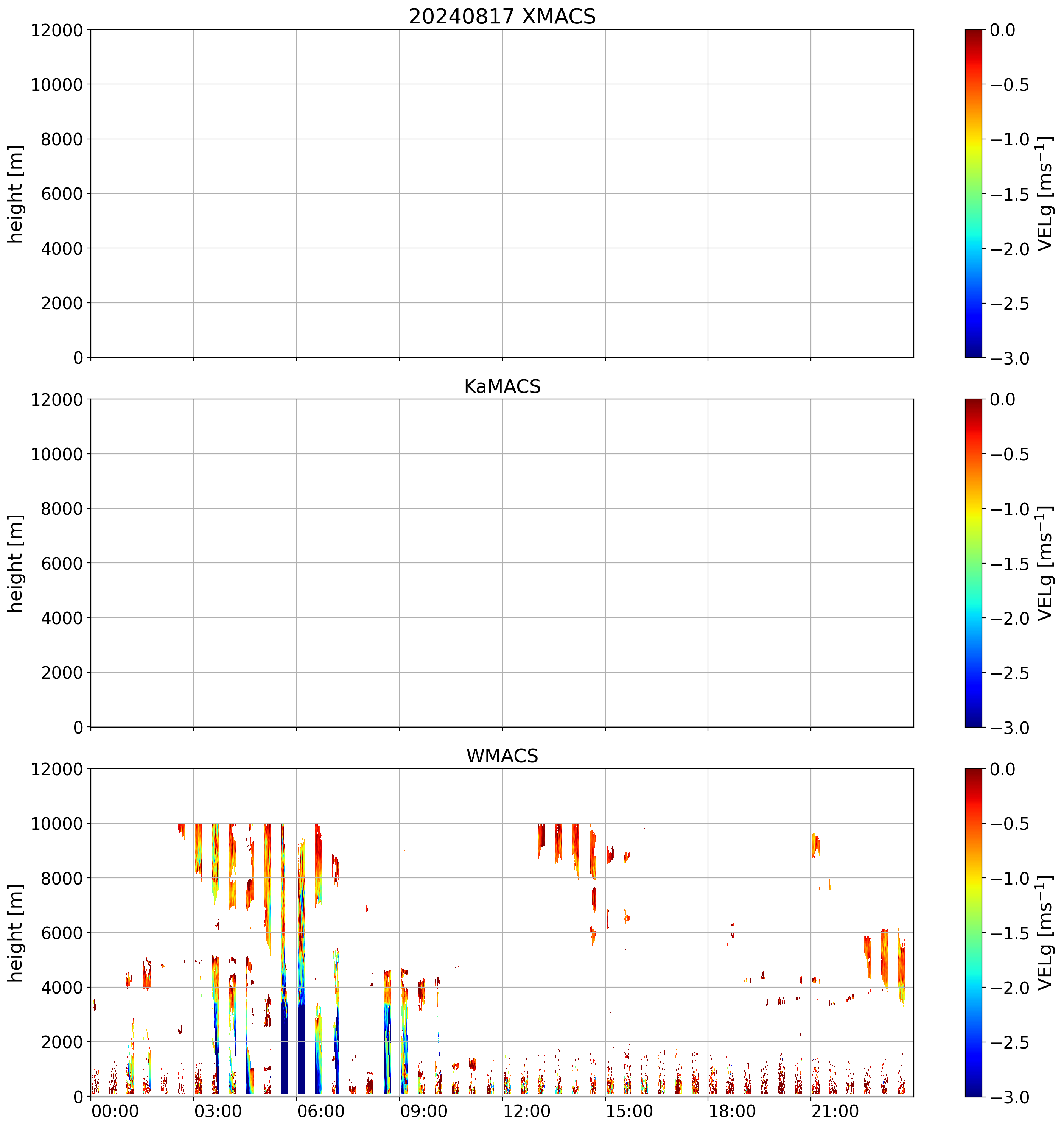Click the bottom WMACS colorbar
The height and width of the screenshot is (1128, 1064).
973,932
